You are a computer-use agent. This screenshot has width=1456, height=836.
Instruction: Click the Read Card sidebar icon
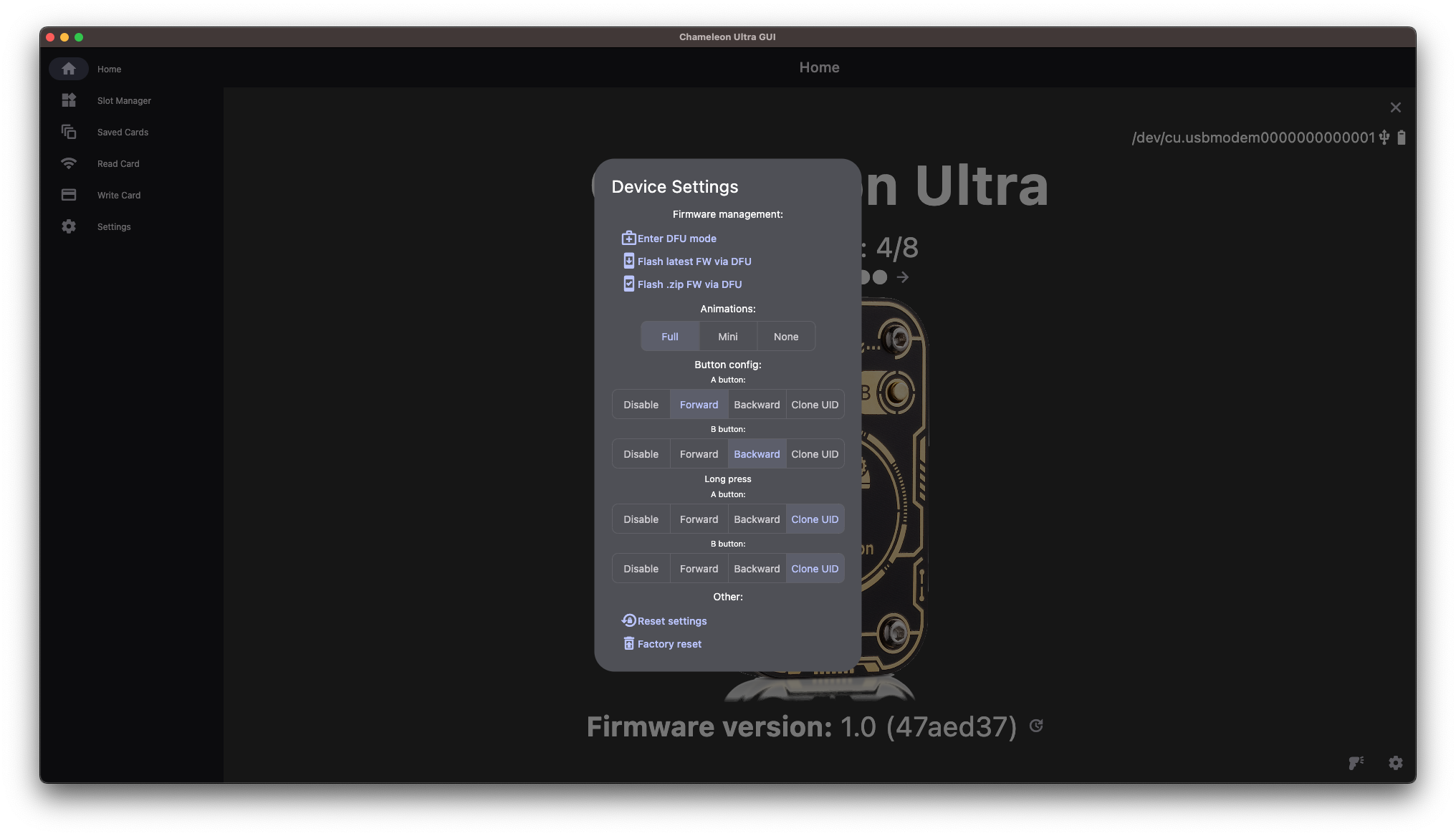click(68, 163)
